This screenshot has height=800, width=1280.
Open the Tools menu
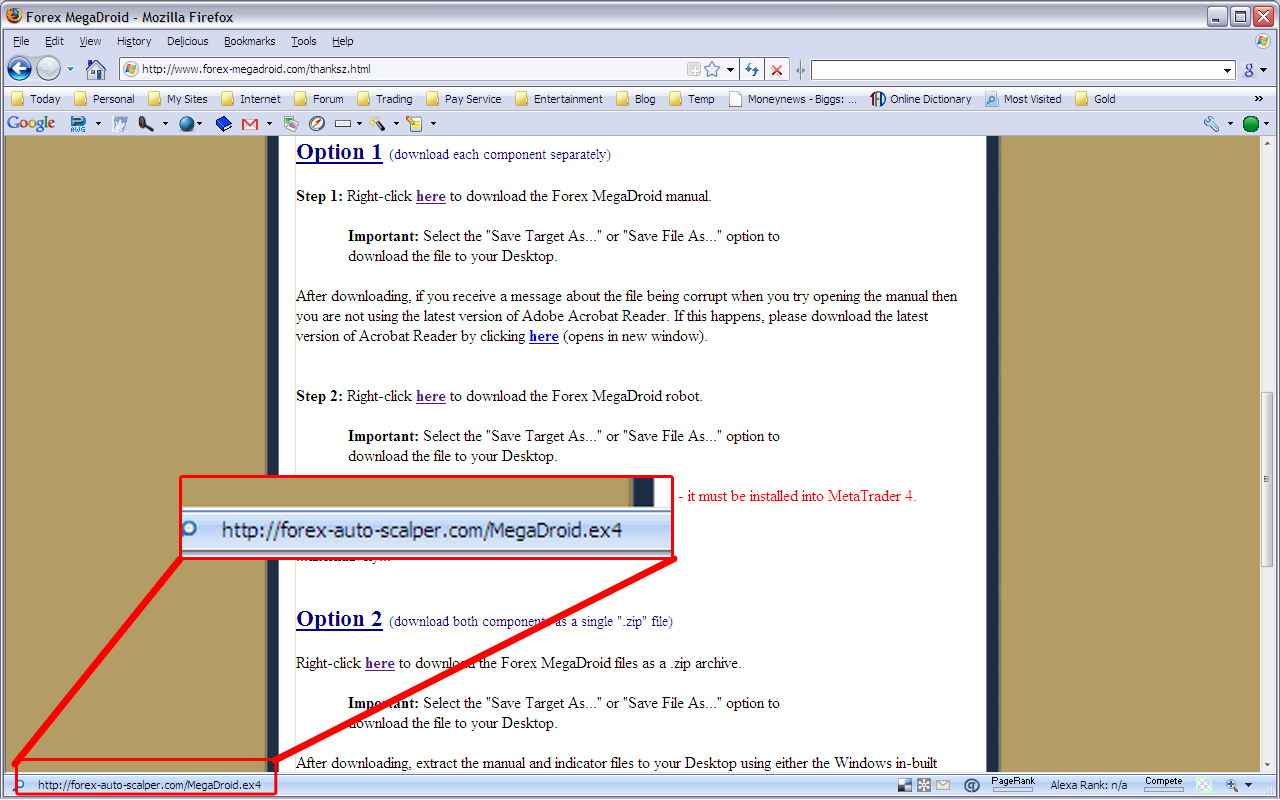point(304,41)
